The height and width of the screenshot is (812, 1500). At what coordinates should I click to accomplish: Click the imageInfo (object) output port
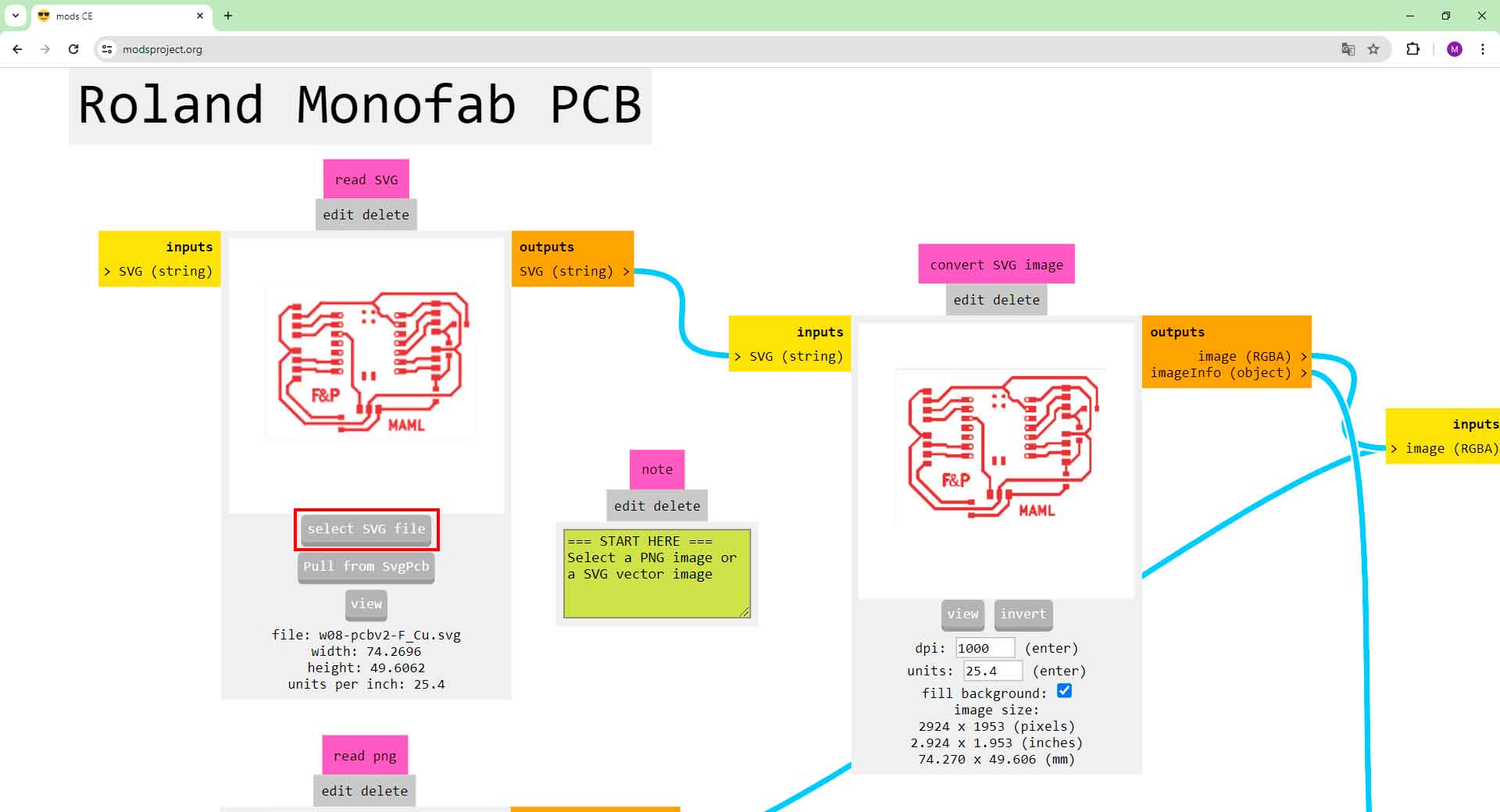tap(1229, 373)
